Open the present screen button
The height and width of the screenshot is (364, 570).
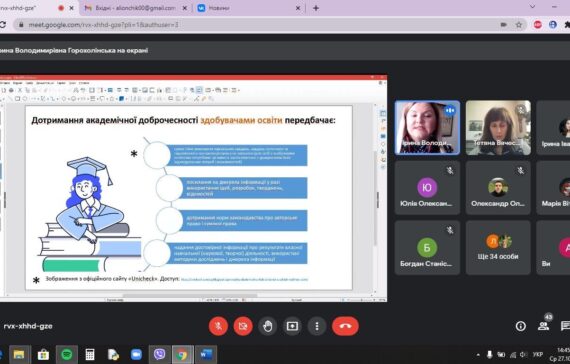(292, 326)
